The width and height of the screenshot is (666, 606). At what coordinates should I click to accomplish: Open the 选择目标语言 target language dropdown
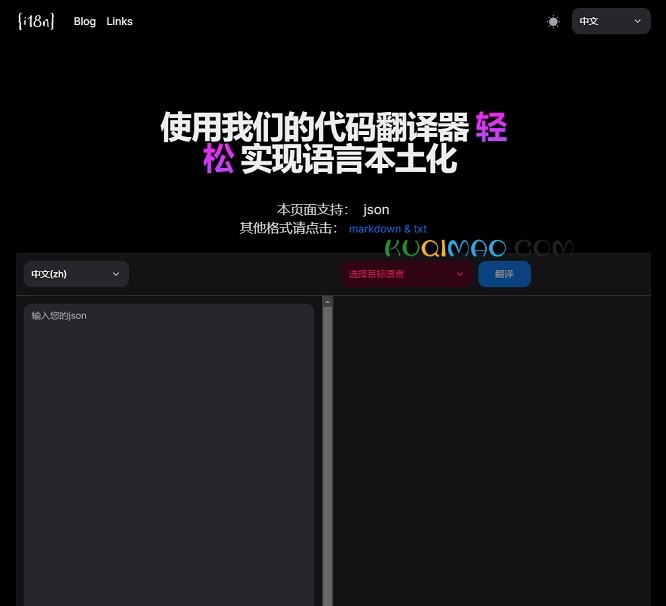click(406, 274)
